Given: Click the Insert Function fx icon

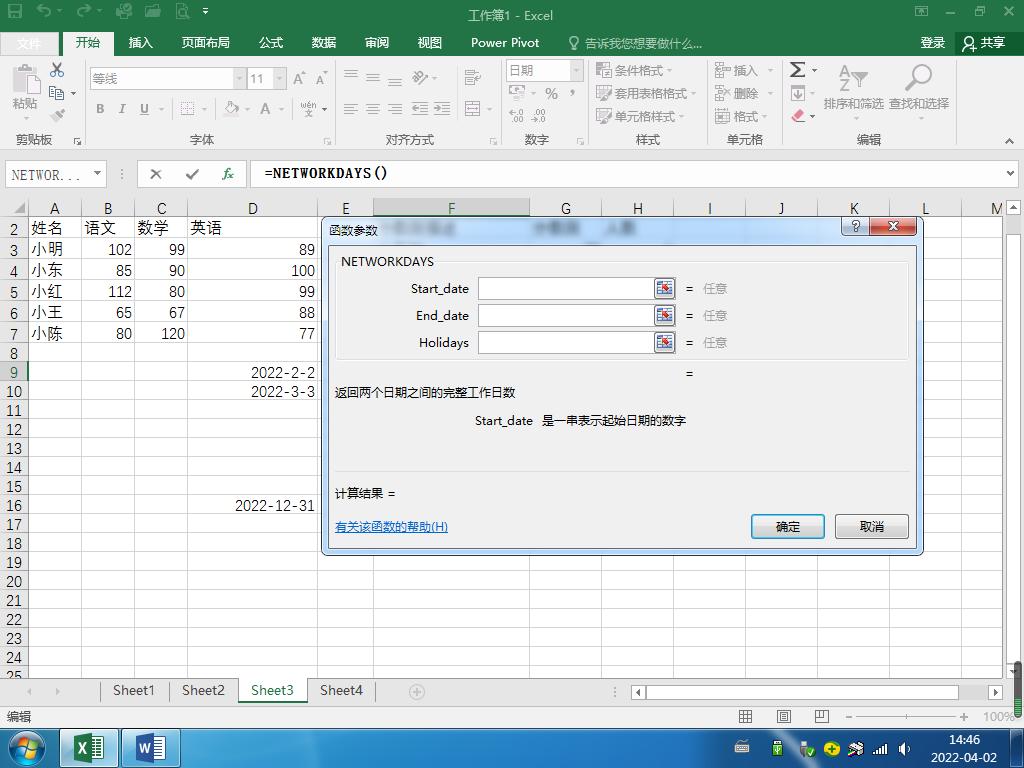Looking at the screenshot, I should coord(228,174).
